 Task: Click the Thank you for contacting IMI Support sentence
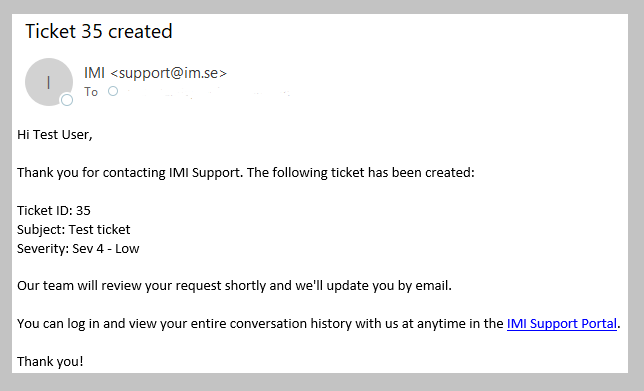tap(246, 172)
